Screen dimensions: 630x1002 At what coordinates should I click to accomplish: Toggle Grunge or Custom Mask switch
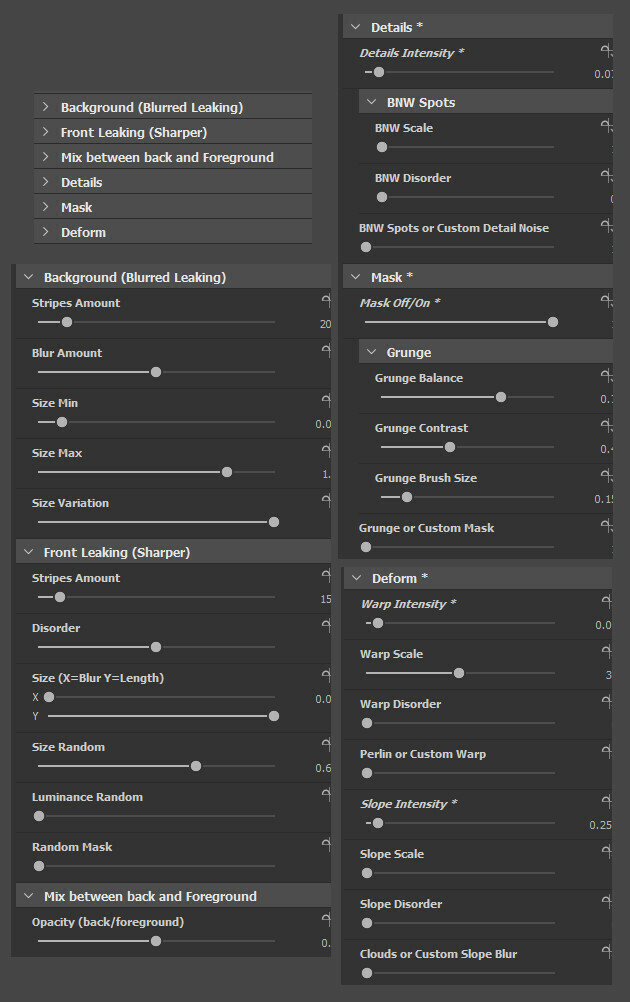[x=366, y=547]
